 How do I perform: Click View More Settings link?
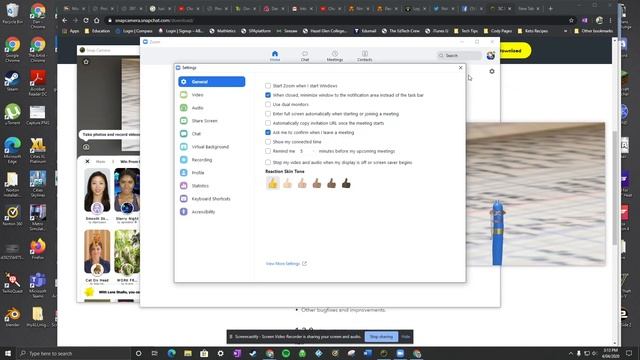coord(286,264)
